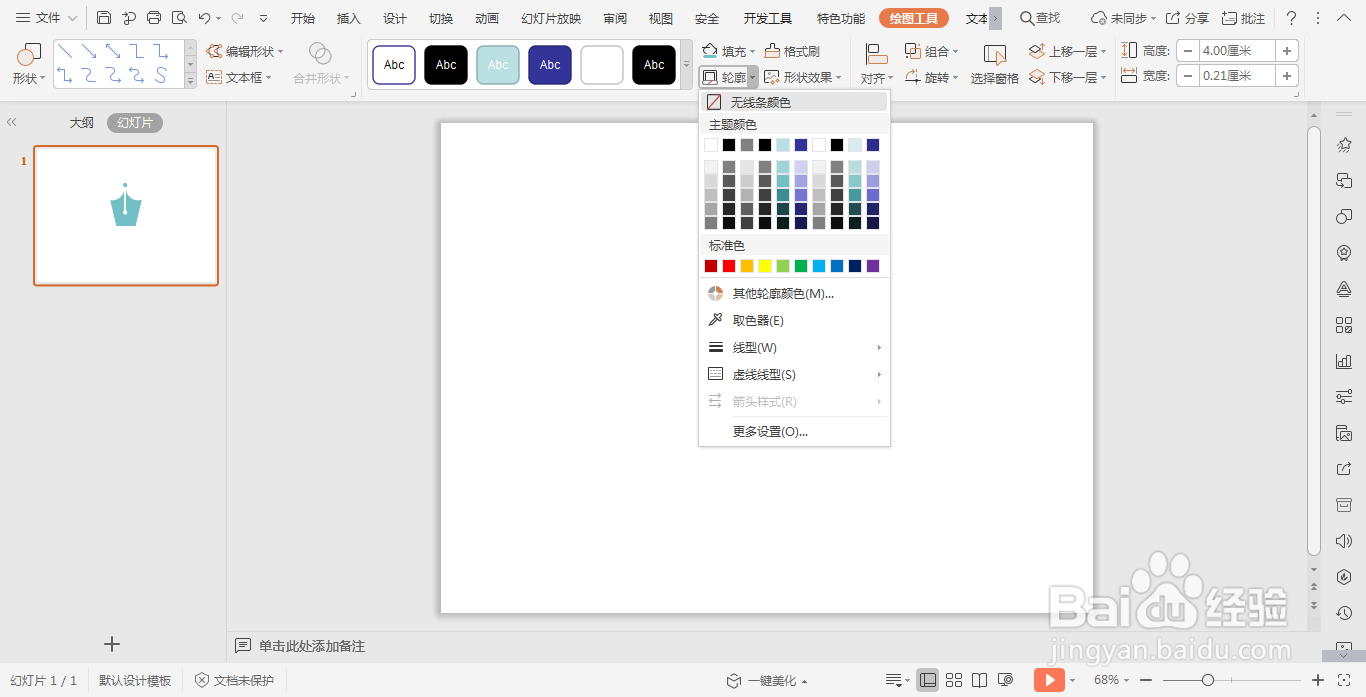Open the 组合 group dropdown
The height and width of the screenshot is (697, 1366).
(x=931, y=51)
